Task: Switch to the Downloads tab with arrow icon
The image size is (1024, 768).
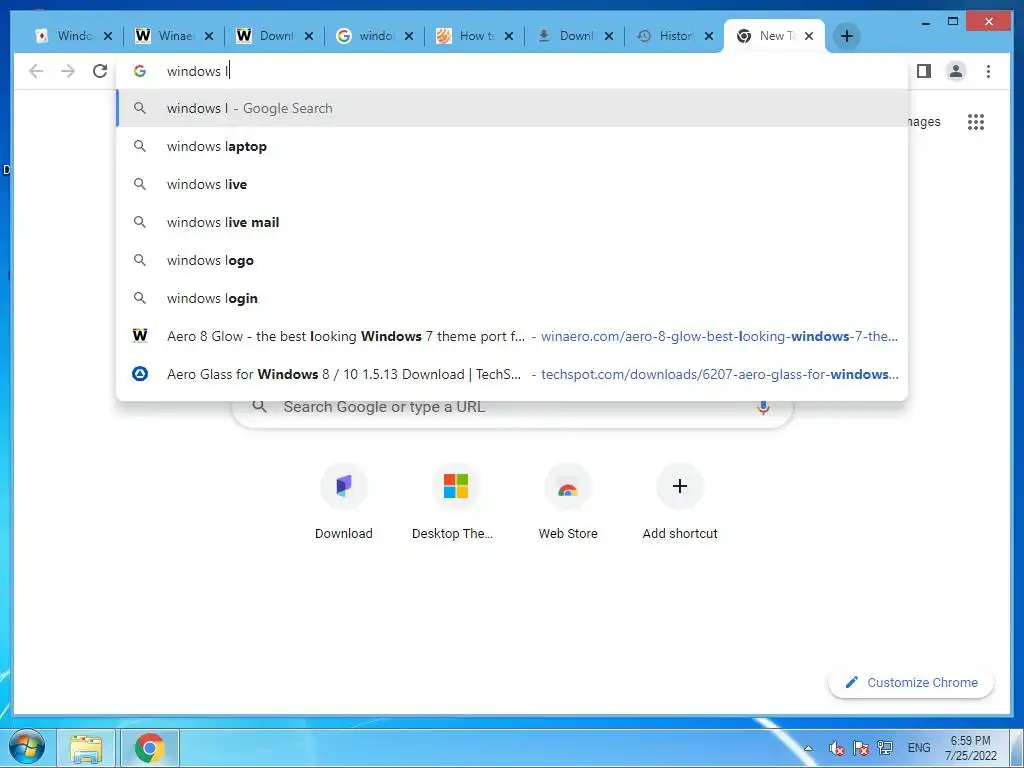Action: point(574,36)
